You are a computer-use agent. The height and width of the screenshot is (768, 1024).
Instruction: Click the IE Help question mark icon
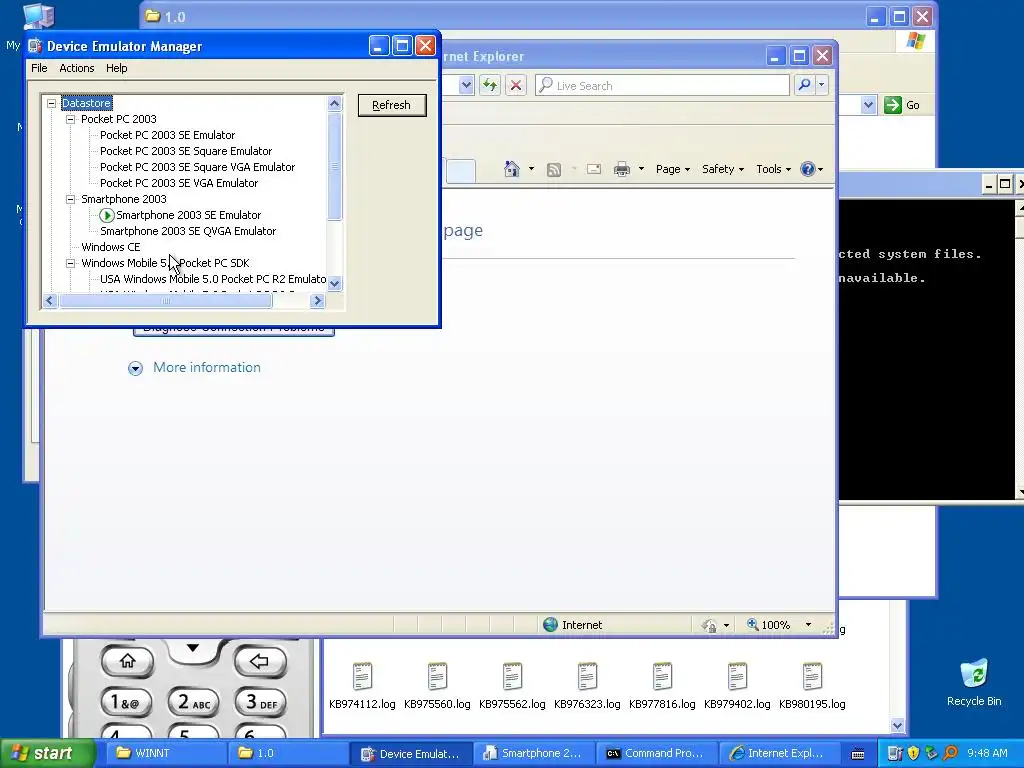[x=808, y=169]
